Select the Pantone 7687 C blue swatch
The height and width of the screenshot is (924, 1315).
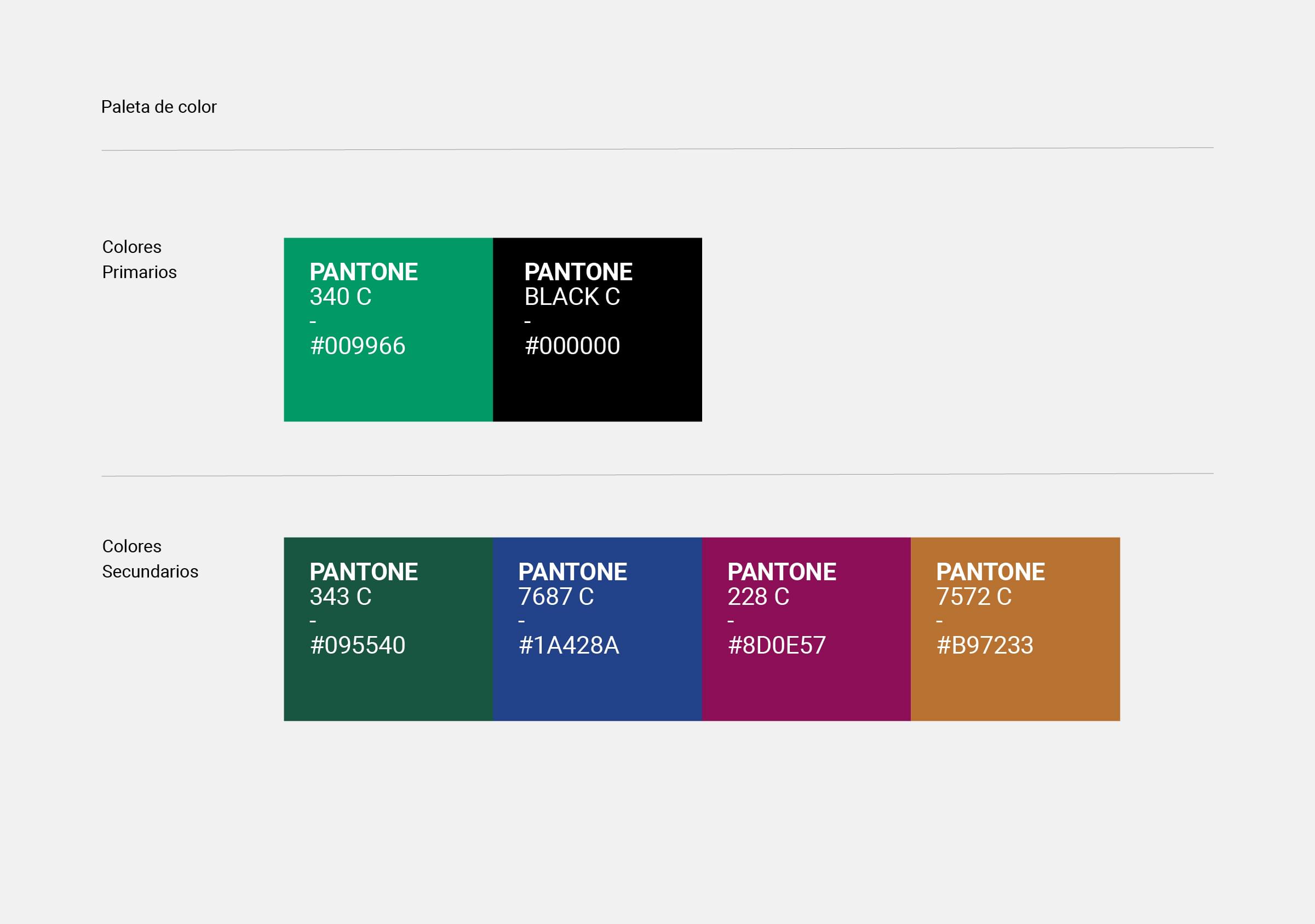598,629
